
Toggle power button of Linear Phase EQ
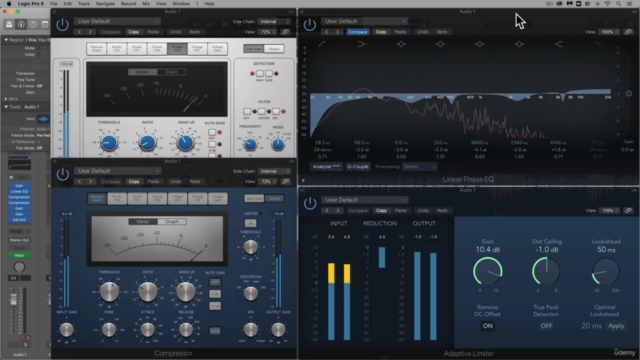click(310, 24)
